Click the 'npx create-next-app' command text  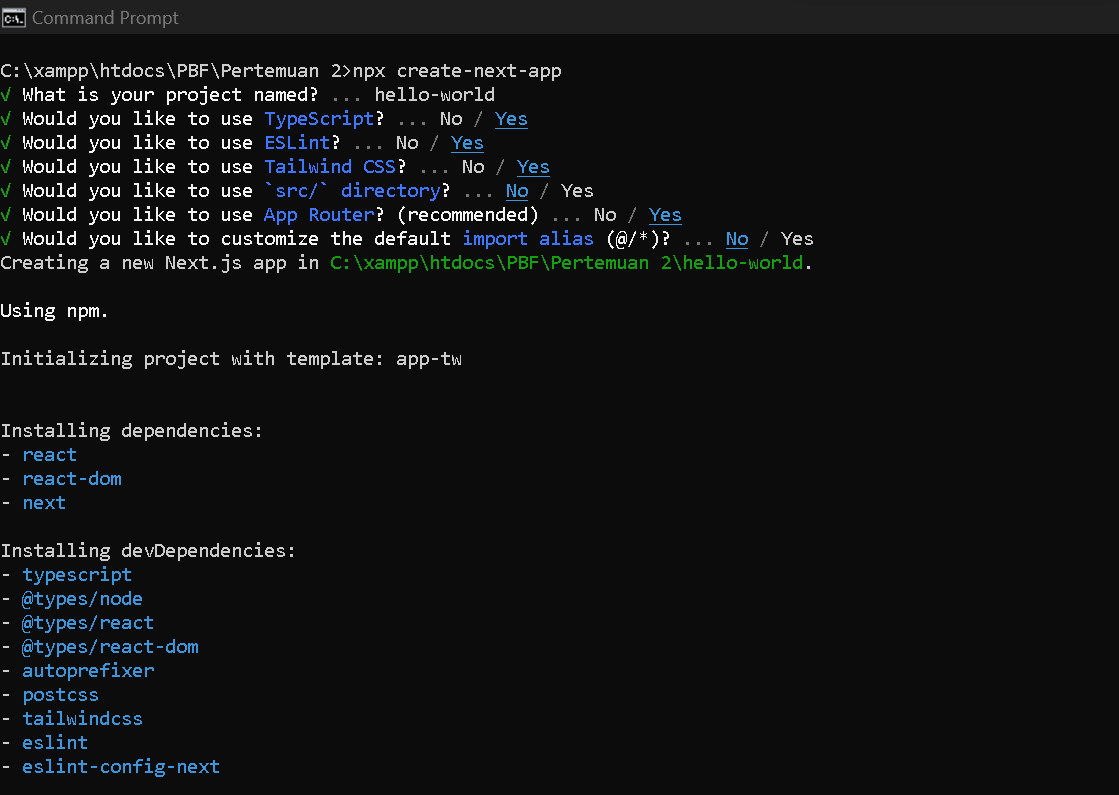457,71
